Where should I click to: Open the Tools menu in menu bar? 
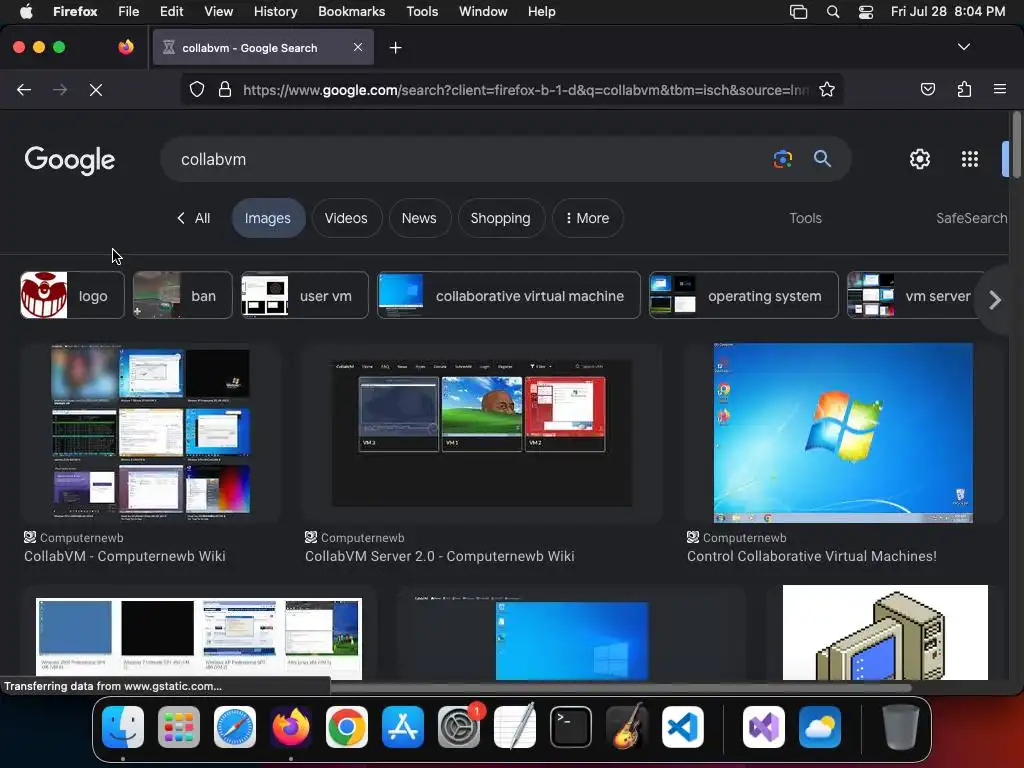point(422,12)
